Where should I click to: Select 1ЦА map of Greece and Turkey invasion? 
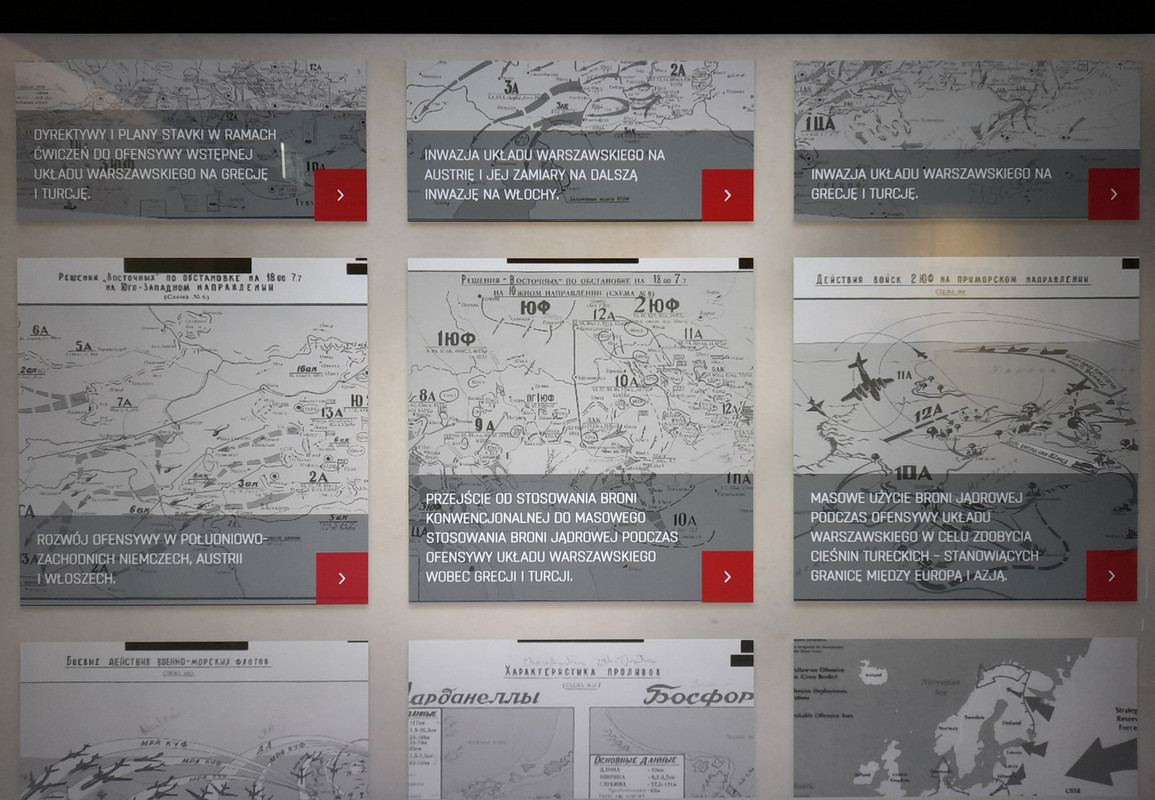pyautogui.click(x=966, y=105)
